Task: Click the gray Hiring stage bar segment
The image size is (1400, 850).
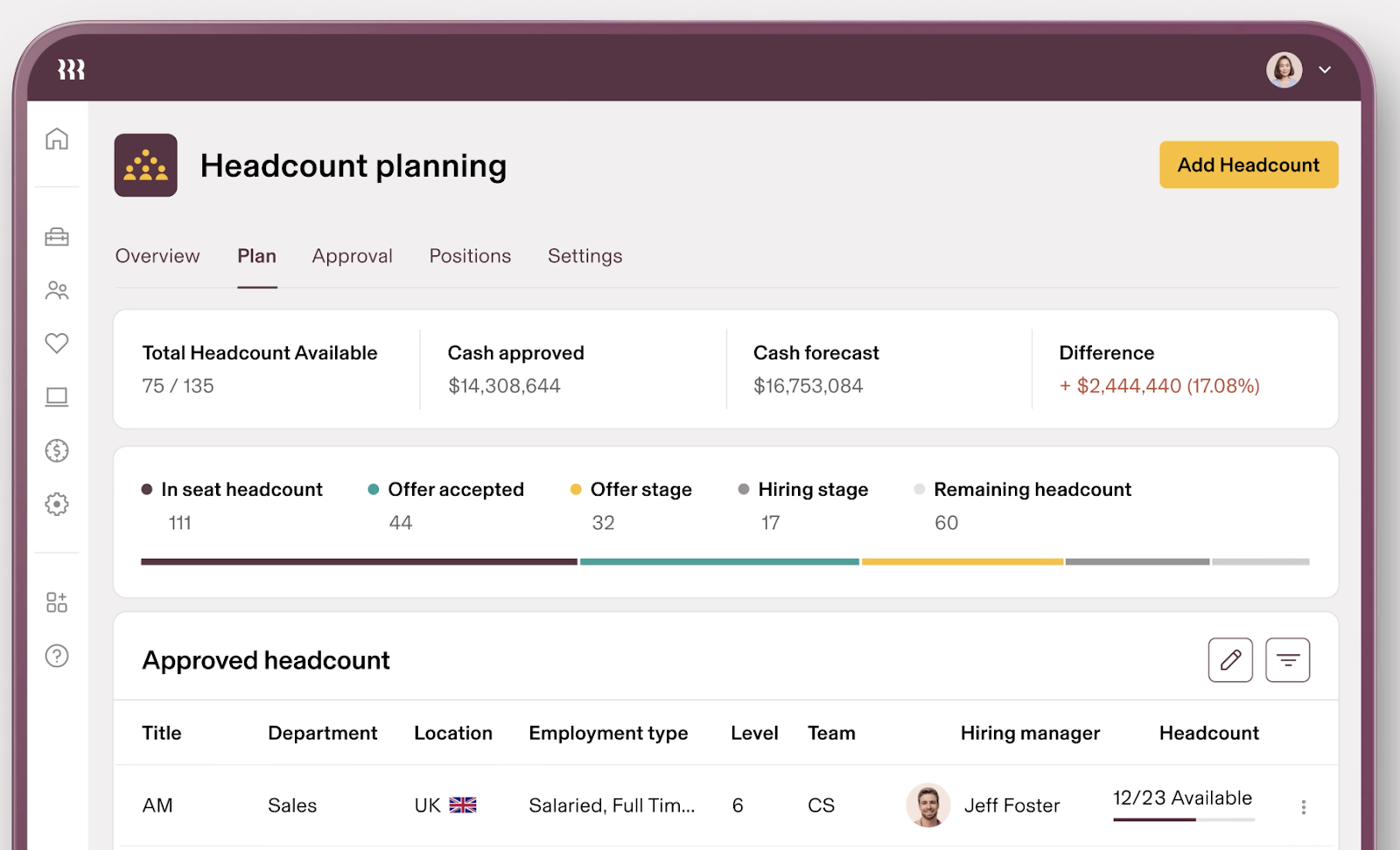Action: tap(1137, 561)
